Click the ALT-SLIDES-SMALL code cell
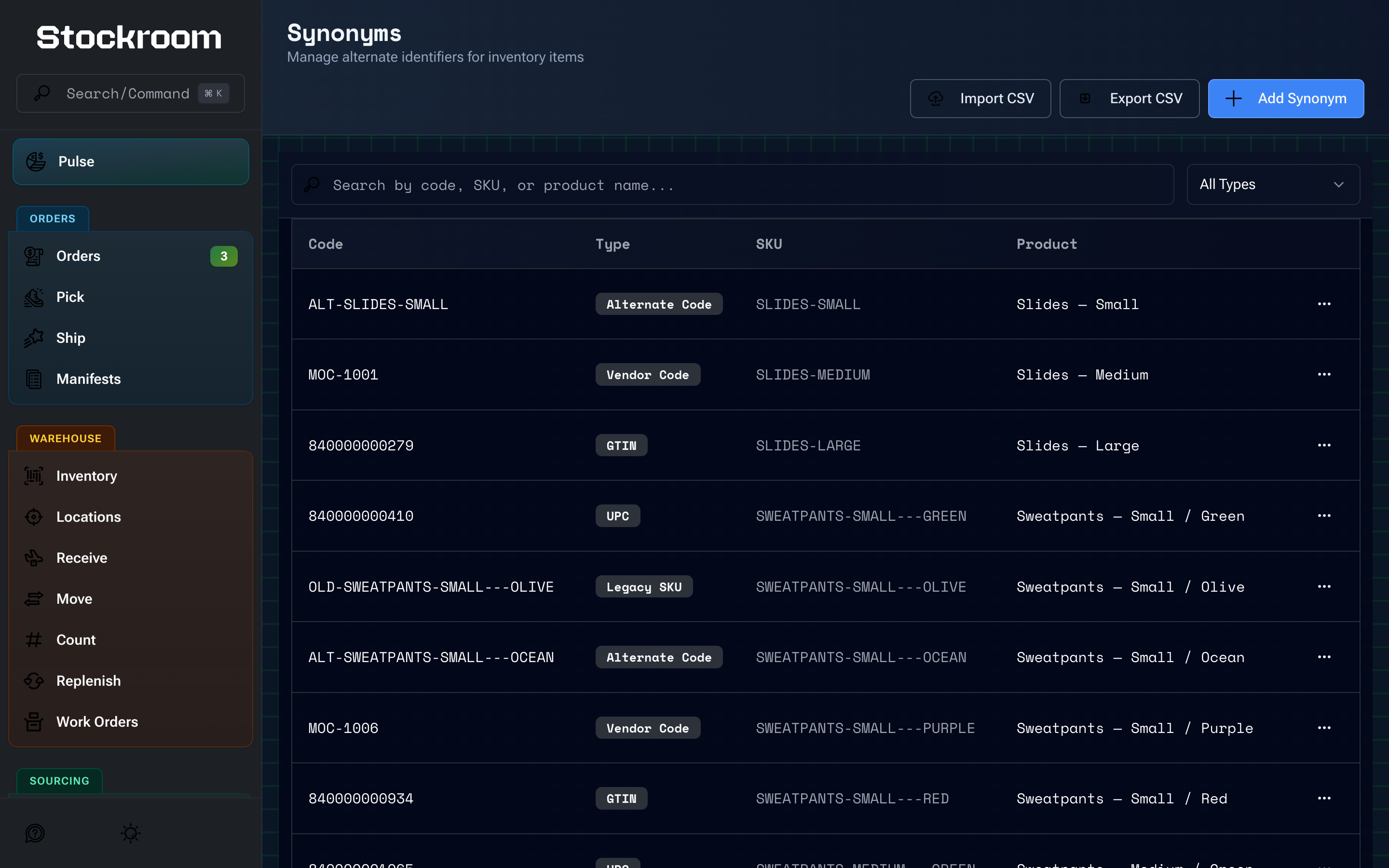The height and width of the screenshot is (868, 1389). click(378, 304)
